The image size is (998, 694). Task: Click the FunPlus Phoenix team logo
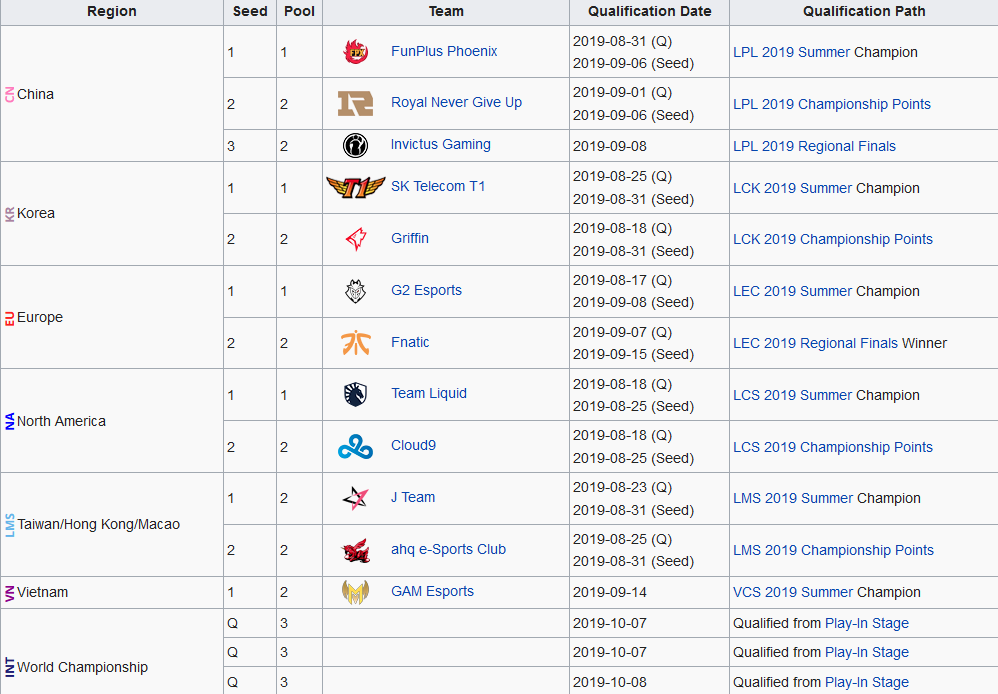tap(355, 52)
